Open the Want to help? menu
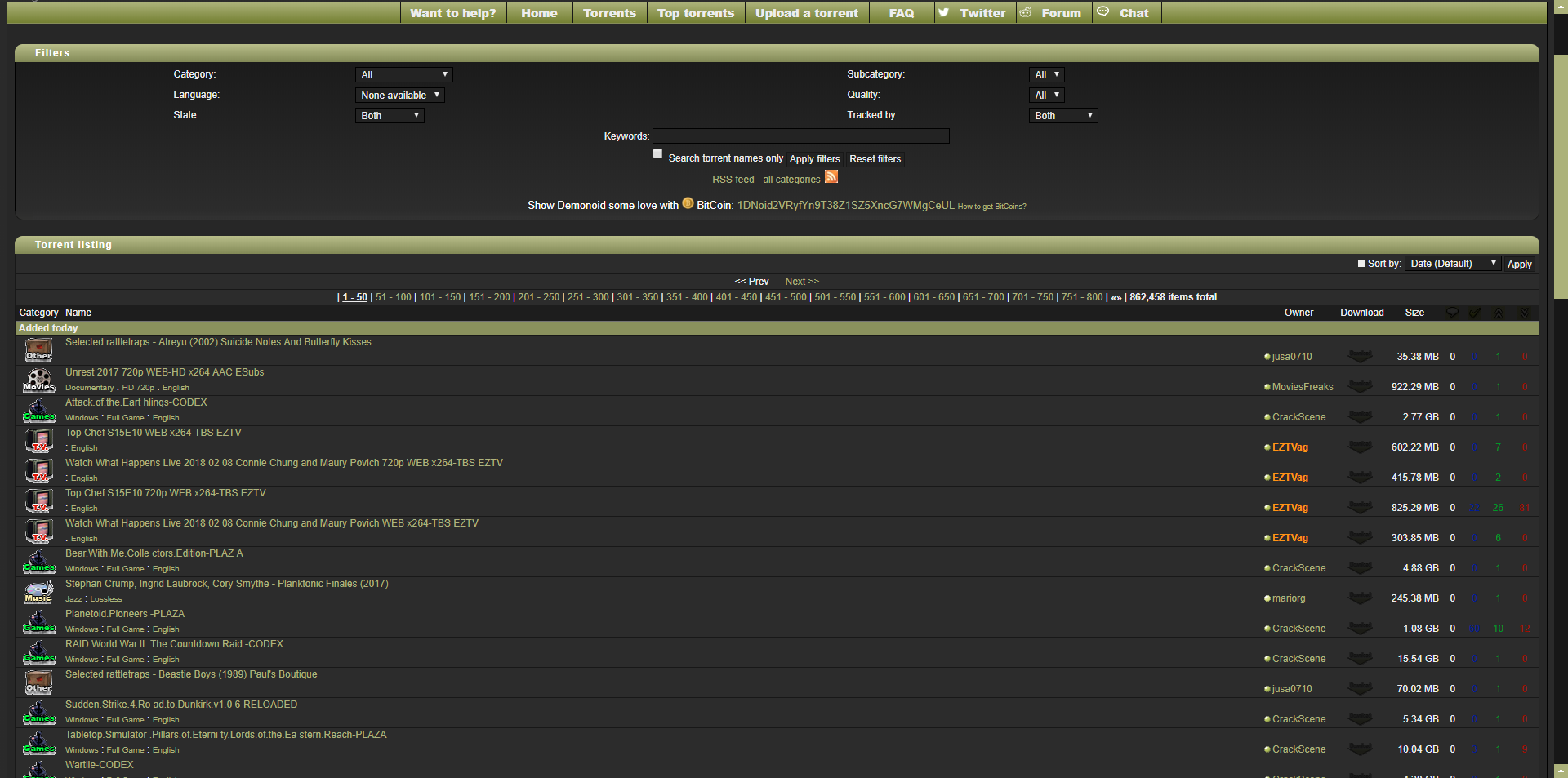 [453, 13]
